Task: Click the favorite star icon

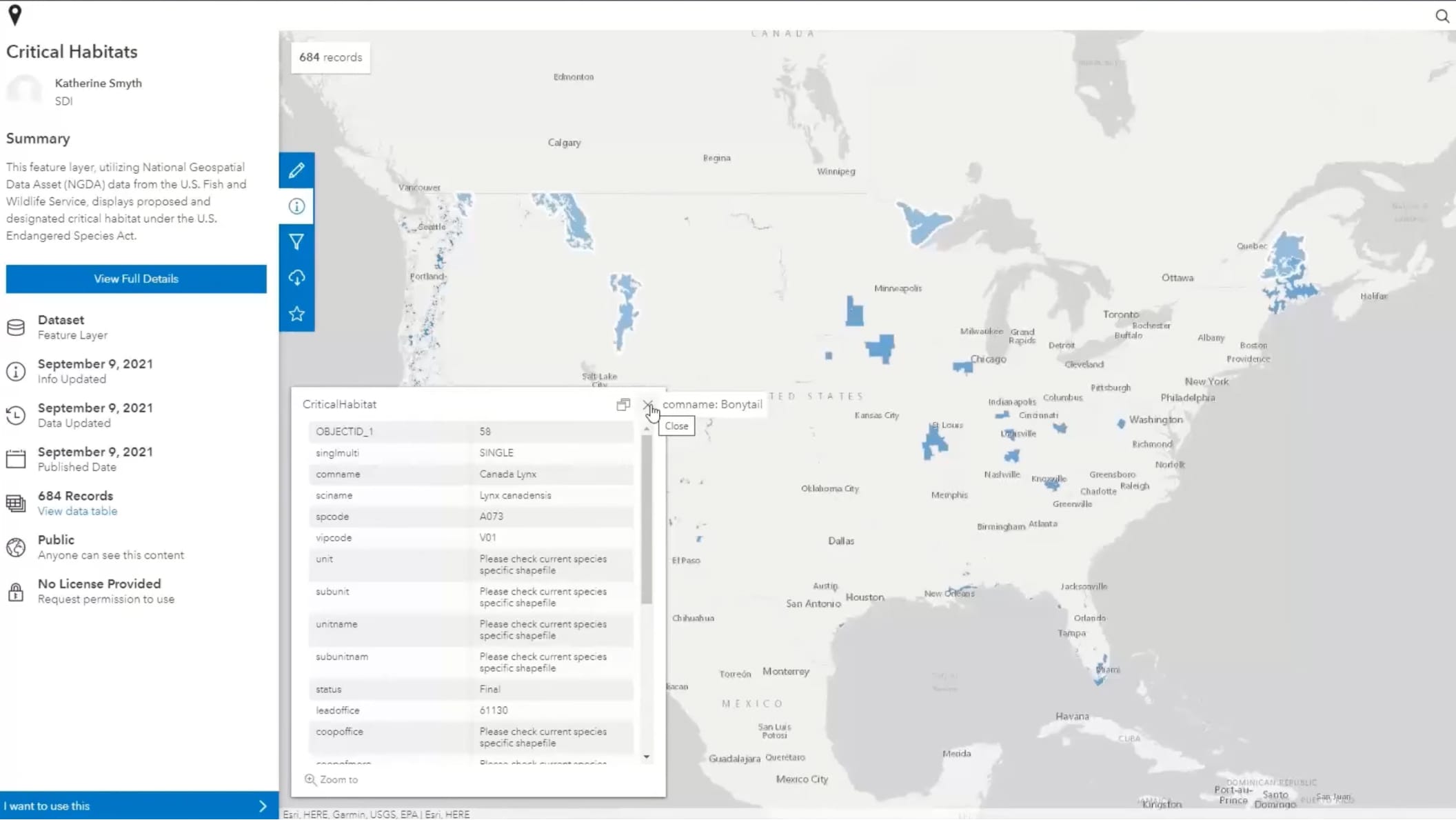Action: (x=296, y=314)
